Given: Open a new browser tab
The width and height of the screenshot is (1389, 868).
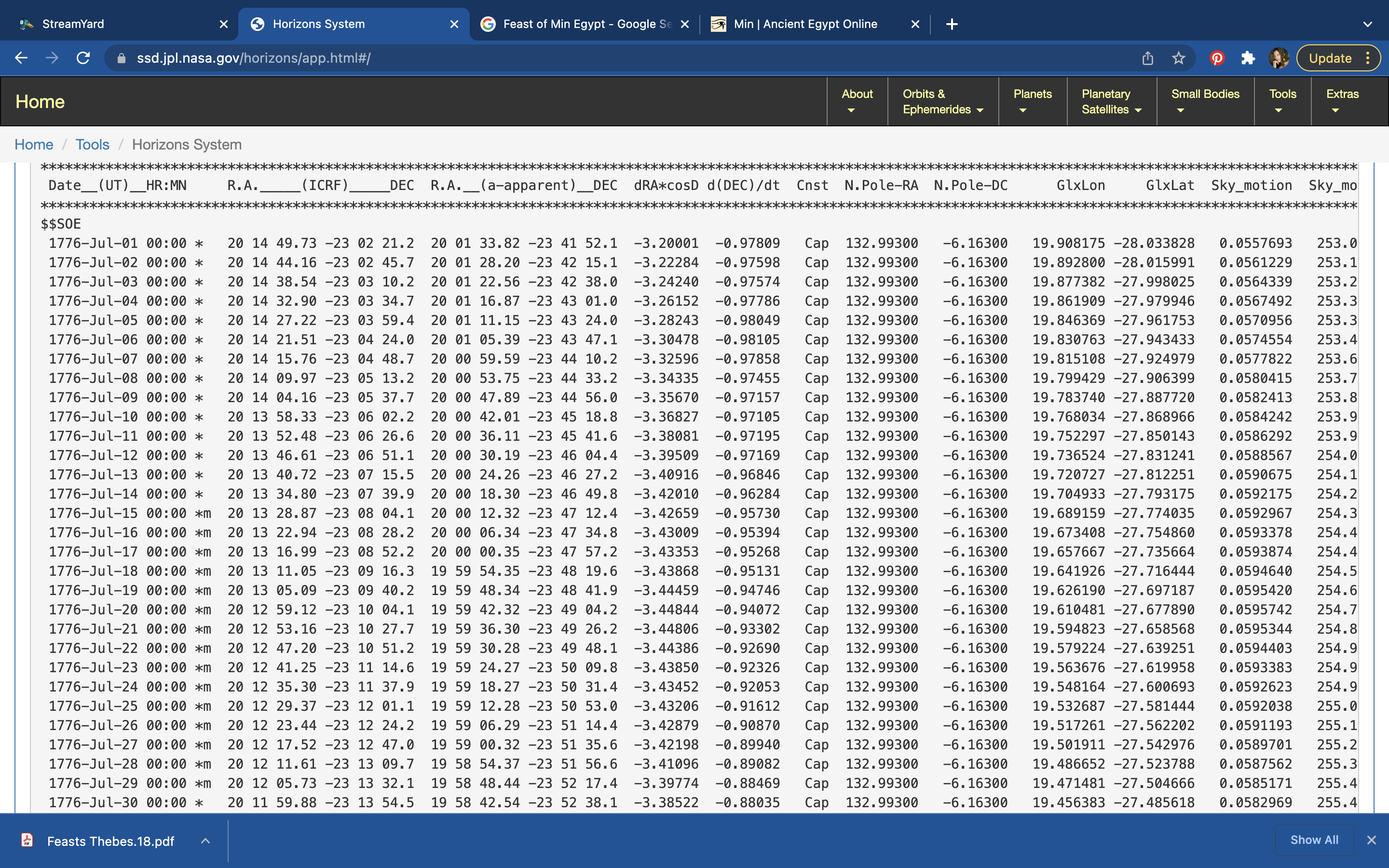Looking at the screenshot, I should click(952, 24).
